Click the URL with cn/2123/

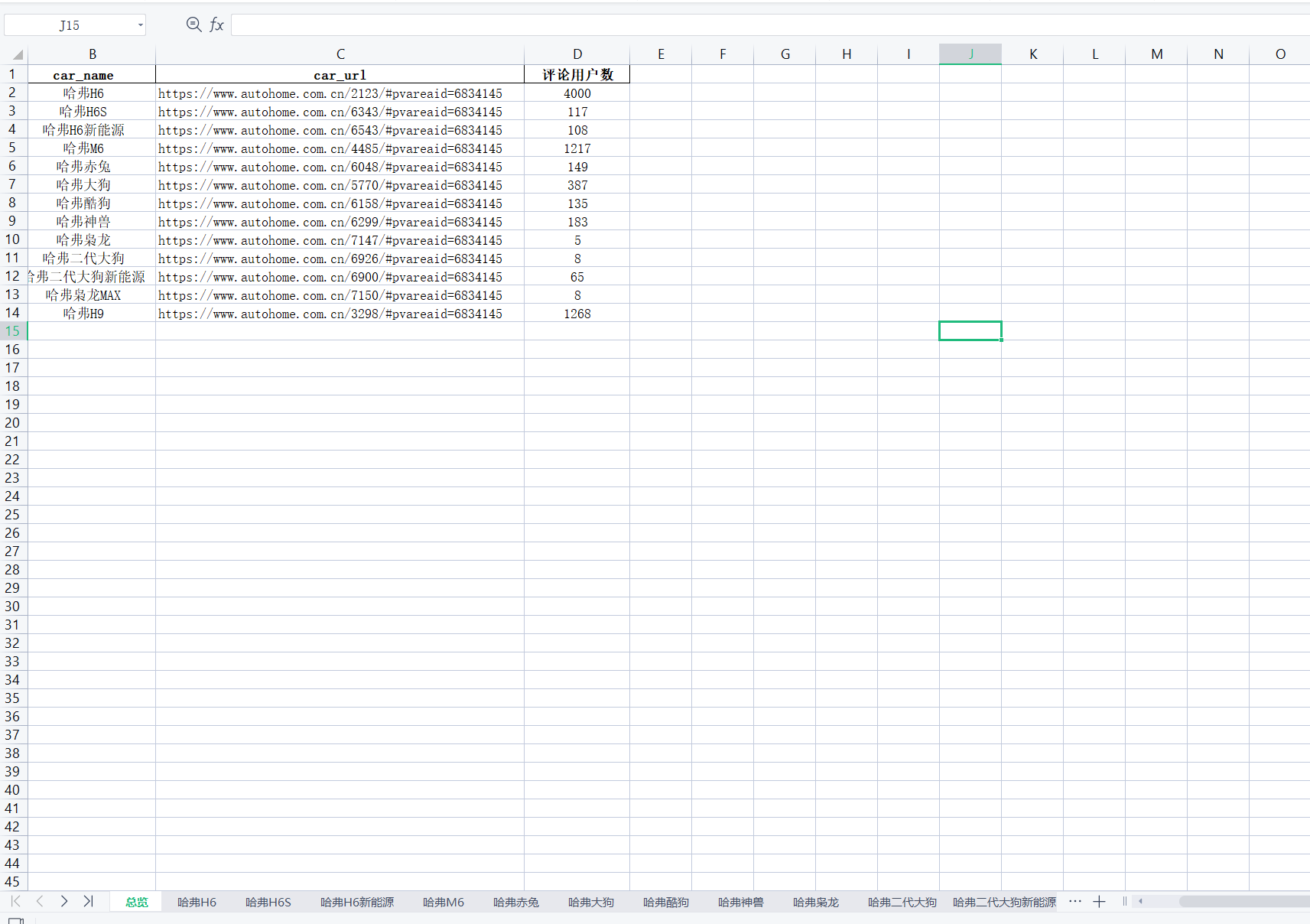point(330,93)
